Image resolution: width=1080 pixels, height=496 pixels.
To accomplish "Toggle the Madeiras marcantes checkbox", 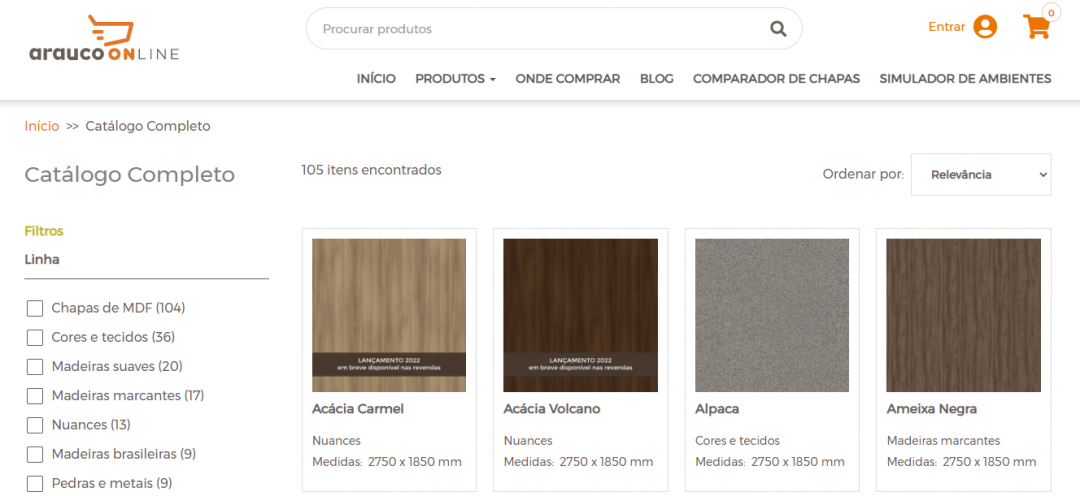I will [x=35, y=396].
